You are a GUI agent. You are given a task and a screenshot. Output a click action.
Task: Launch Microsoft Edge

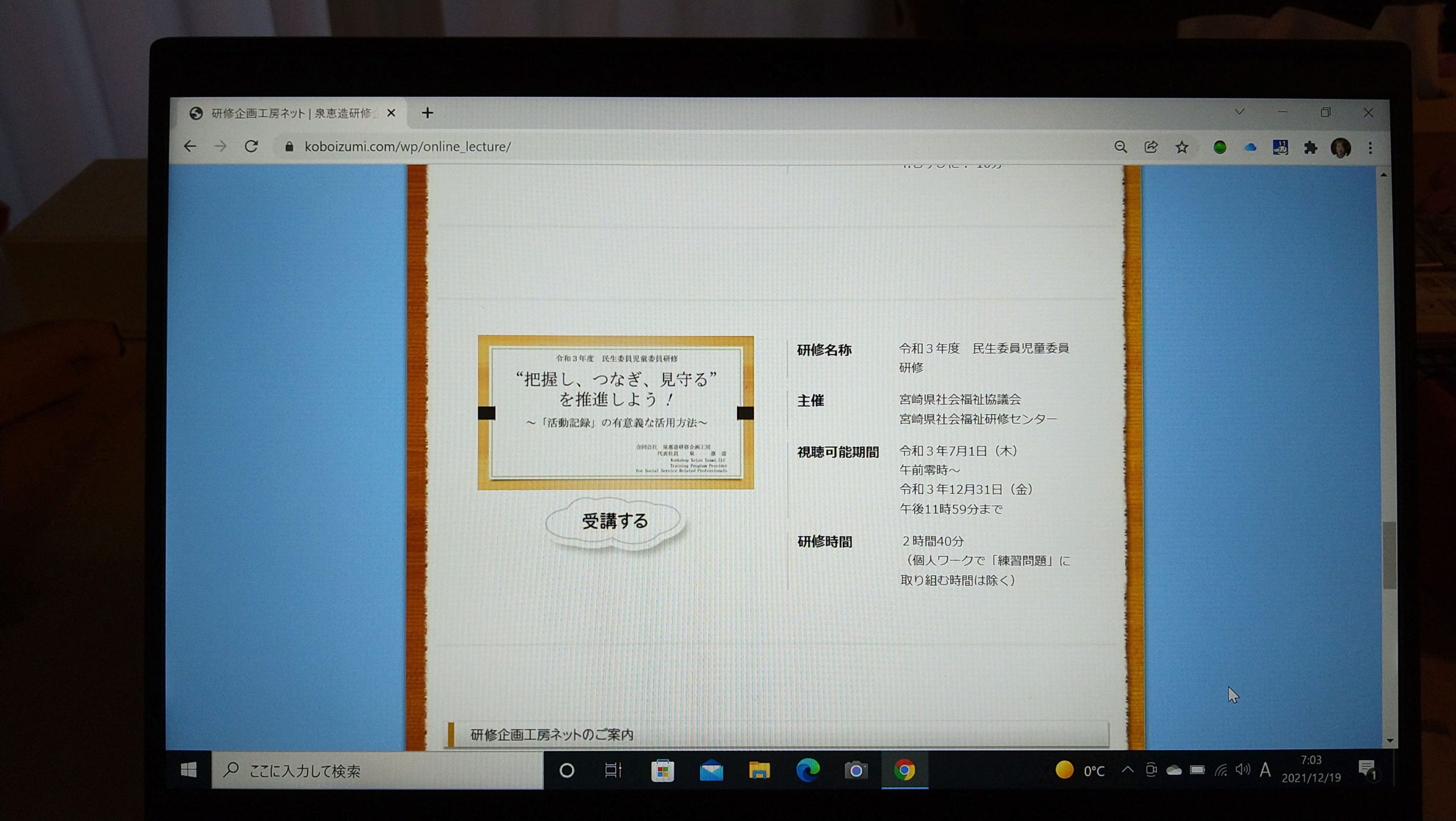tap(808, 770)
